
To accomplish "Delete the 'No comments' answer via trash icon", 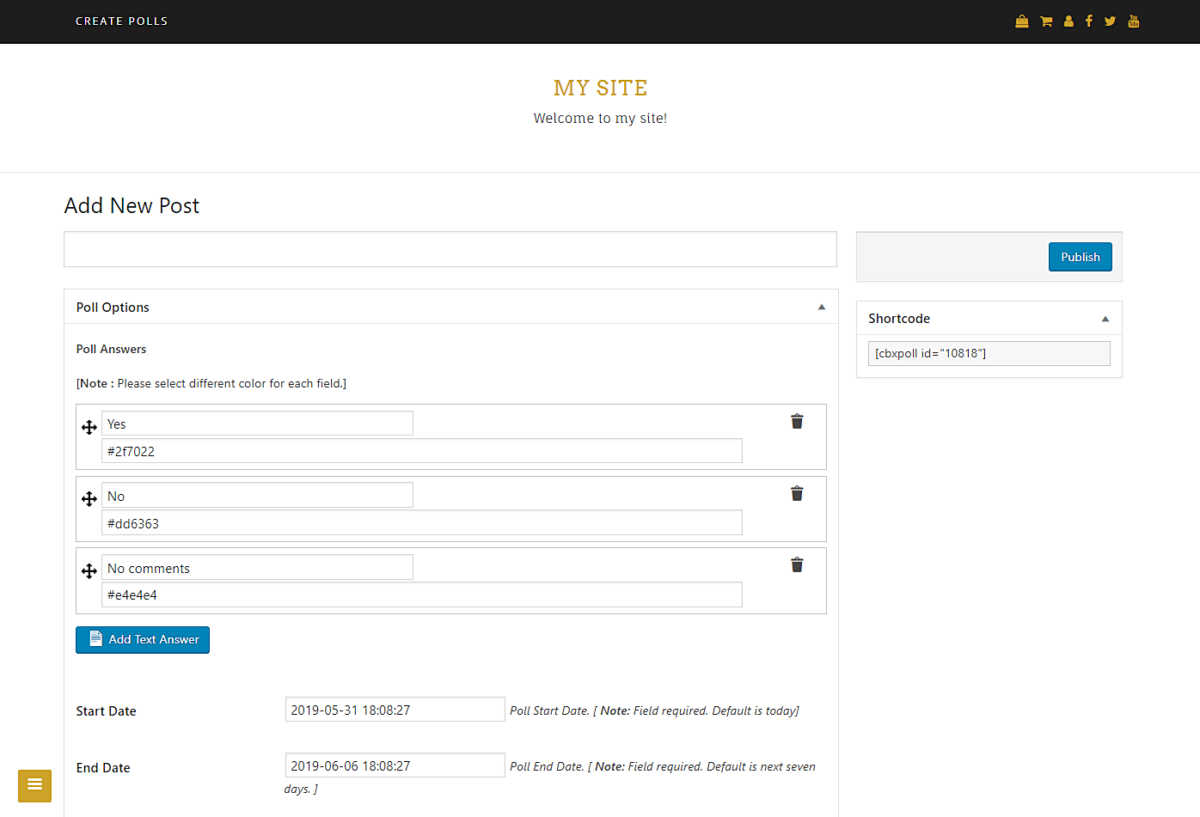I will 796,565.
